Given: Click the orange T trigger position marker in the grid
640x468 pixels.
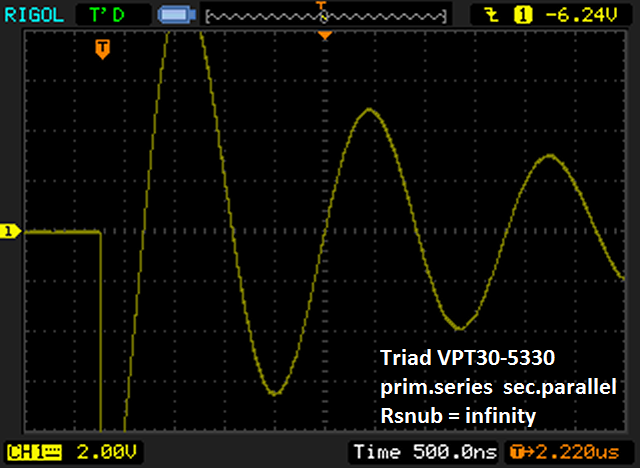Looking at the screenshot, I should (x=102, y=49).
